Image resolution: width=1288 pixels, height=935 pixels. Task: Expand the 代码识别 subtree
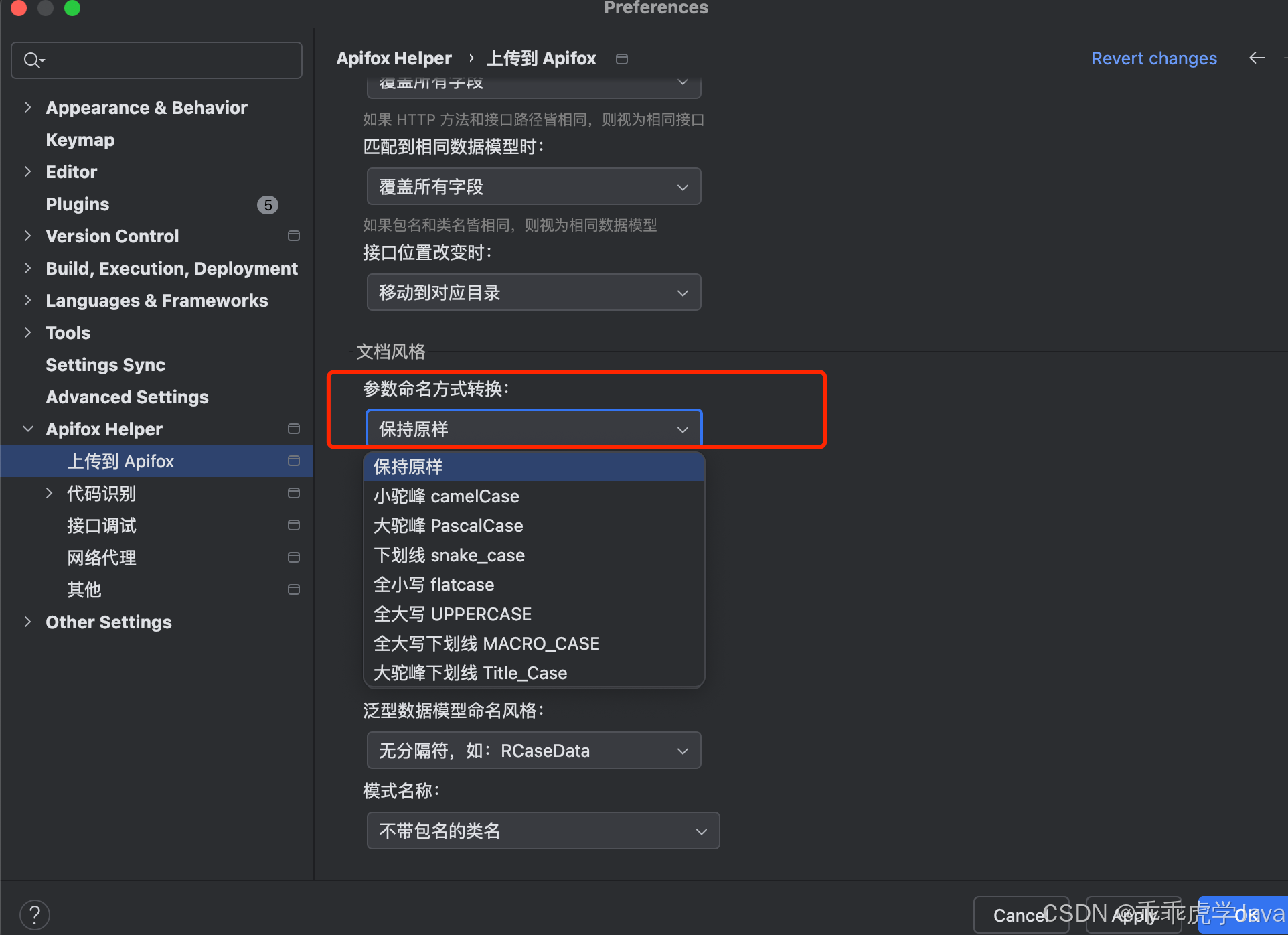(49, 494)
